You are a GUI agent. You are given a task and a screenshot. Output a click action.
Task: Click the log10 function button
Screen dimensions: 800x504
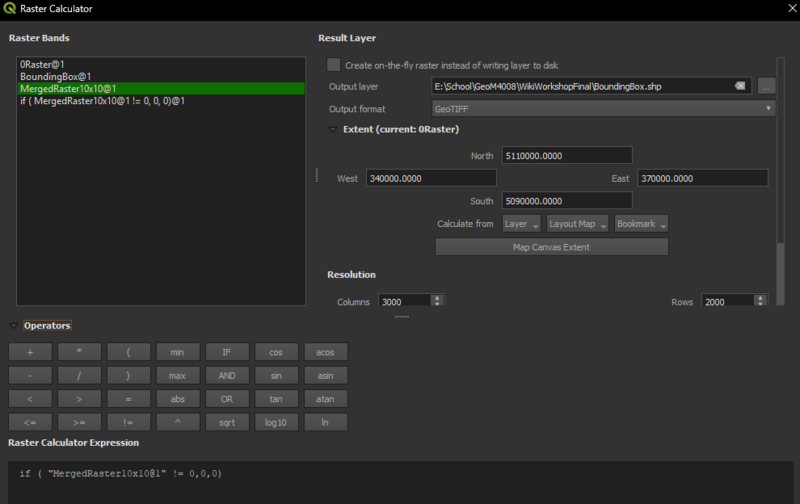tap(276, 422)
